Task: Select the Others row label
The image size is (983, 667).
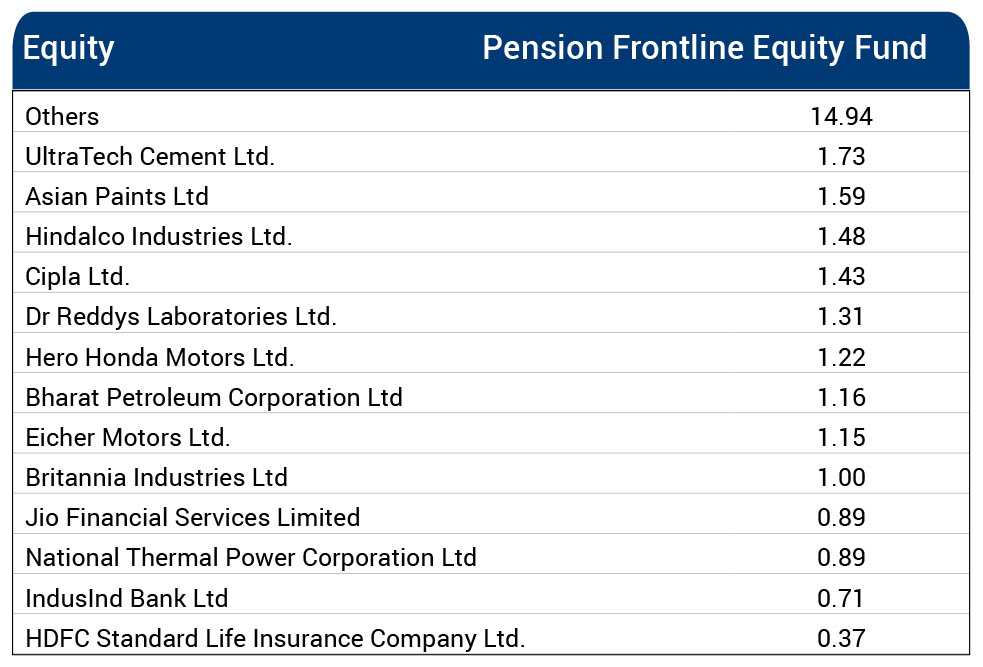Action: [x=62, y=116]
